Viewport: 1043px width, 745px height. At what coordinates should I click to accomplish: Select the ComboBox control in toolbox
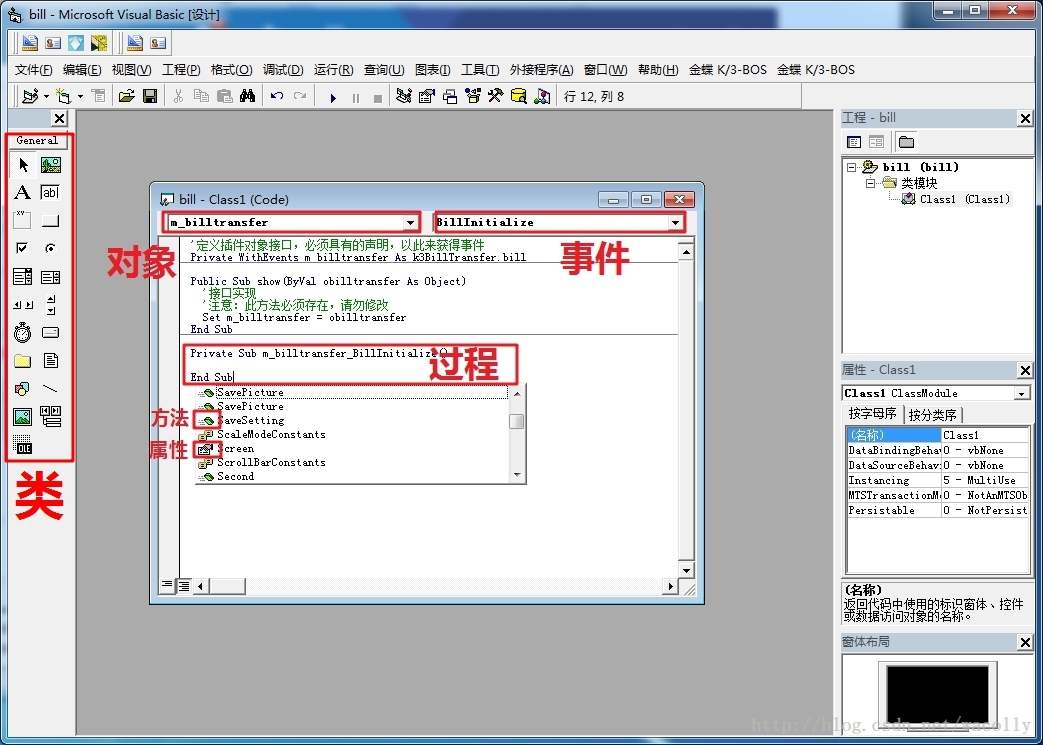click(x=23, y=276)
